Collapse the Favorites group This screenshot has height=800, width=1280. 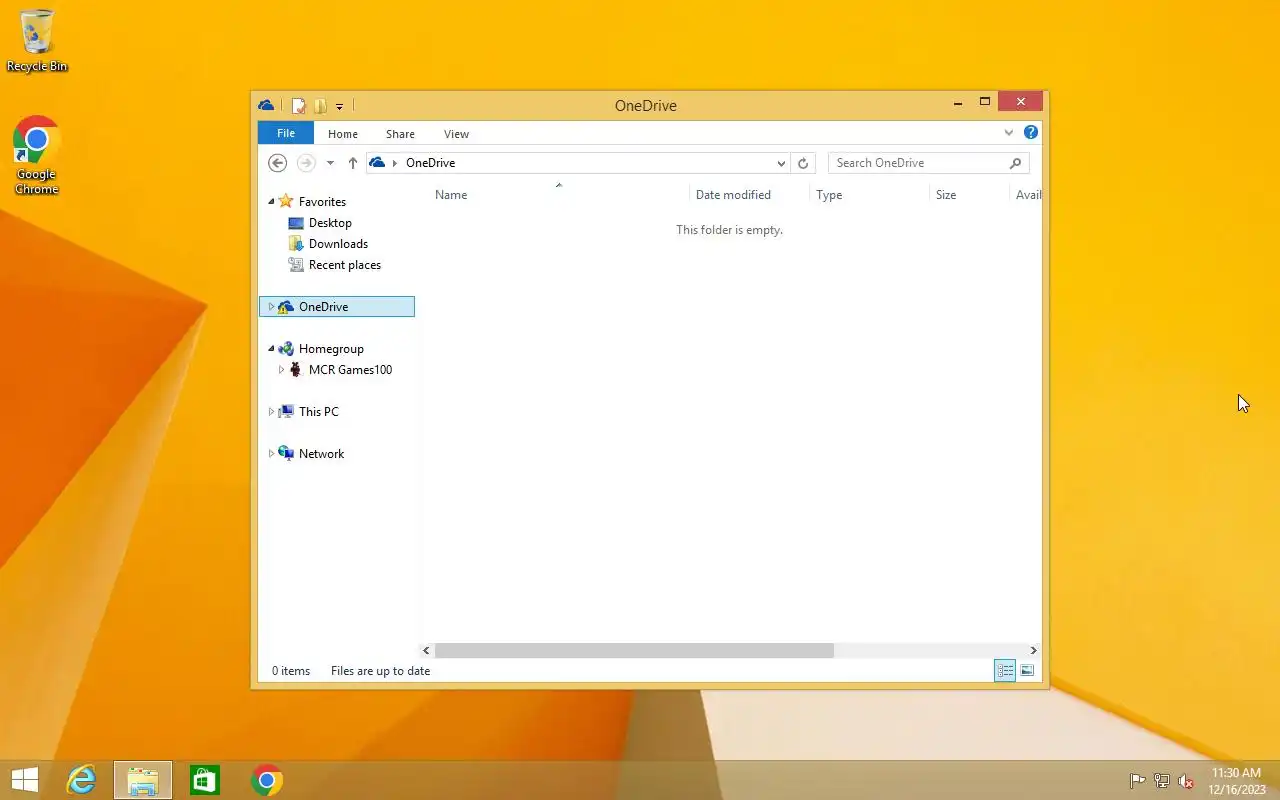pos(271,202)
